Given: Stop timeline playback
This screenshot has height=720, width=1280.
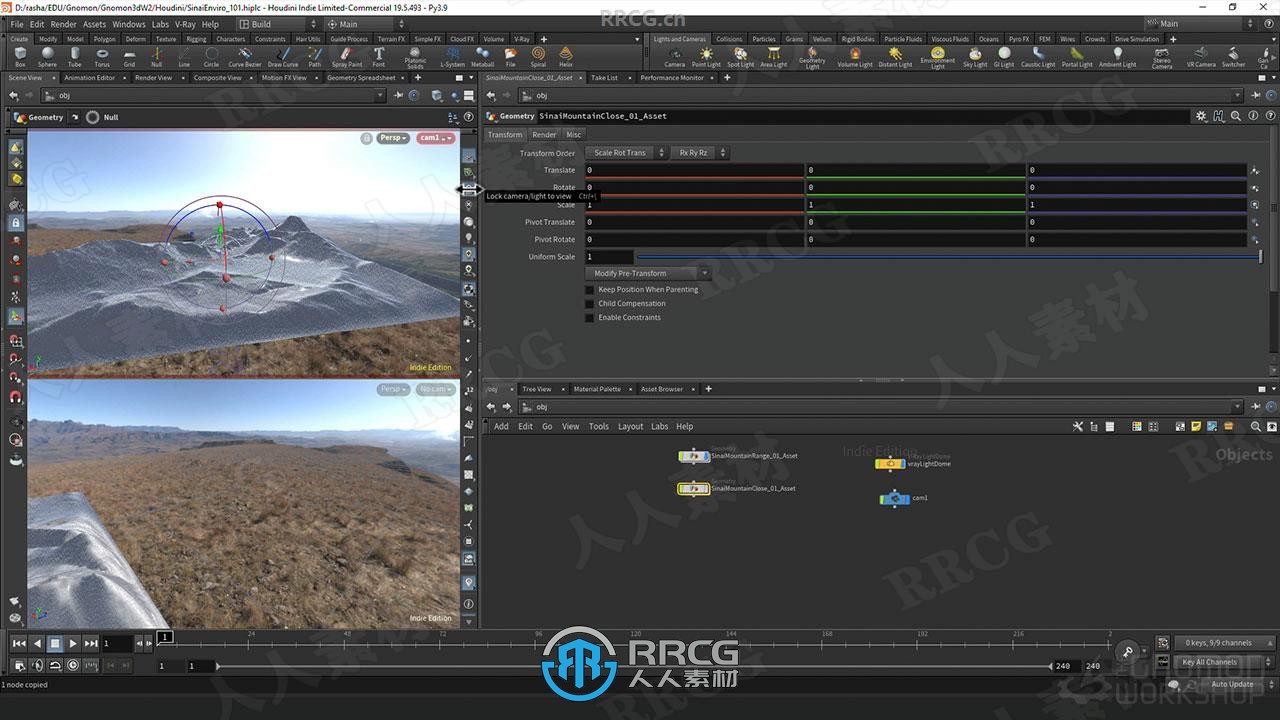Looking at the screenshot, I should tap(55, 644).
